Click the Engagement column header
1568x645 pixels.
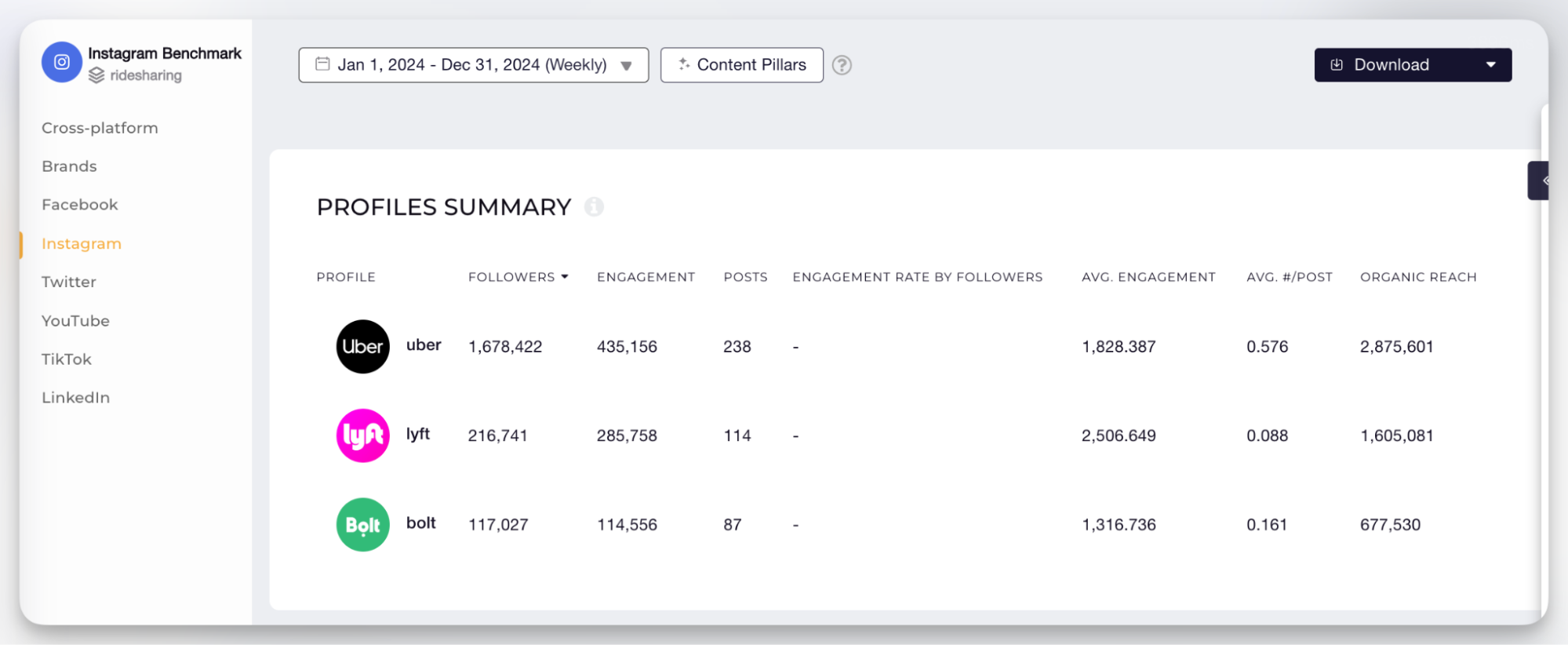tap(646, 277)
